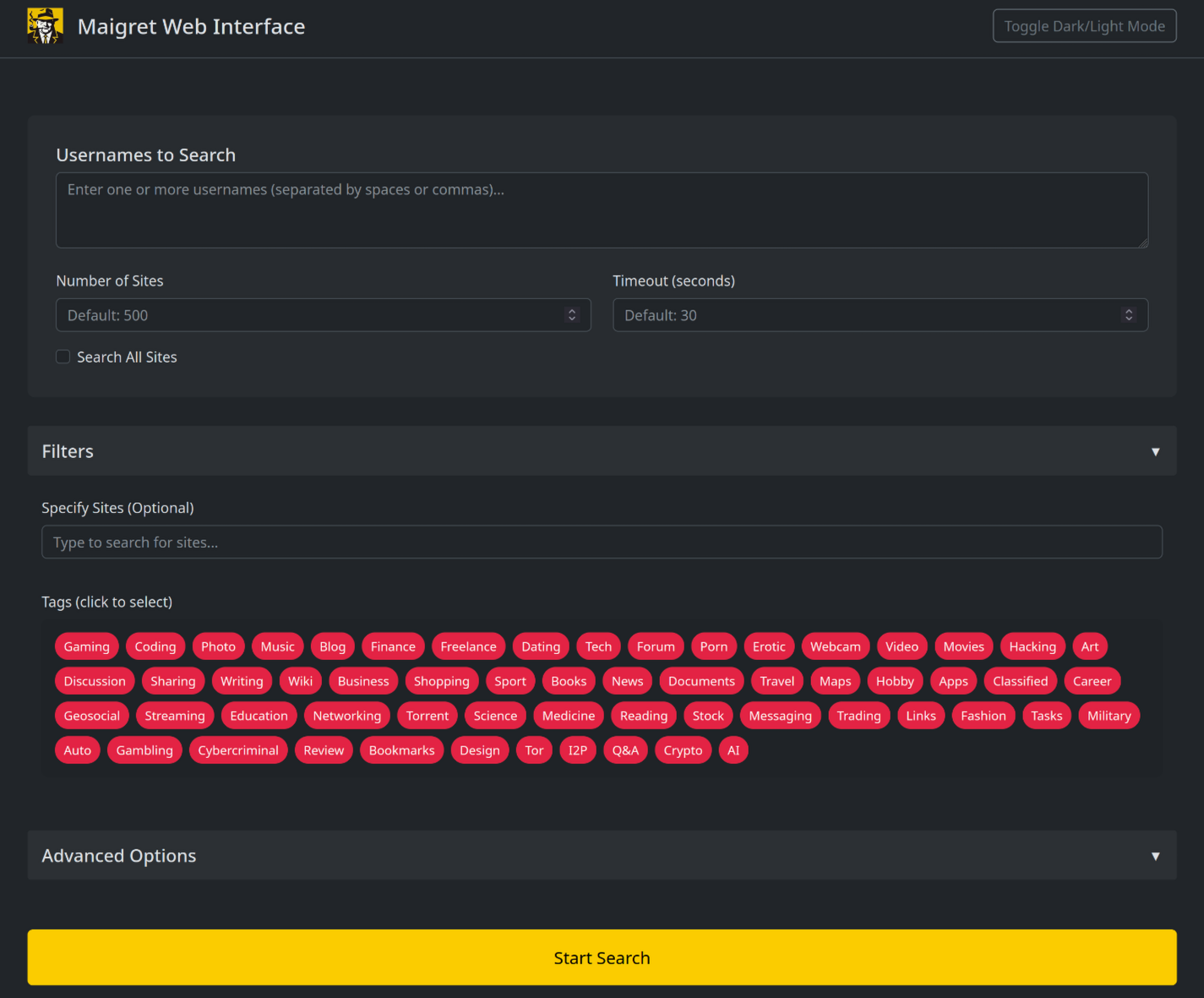This screenshot has width=1204, height=998.
Task: Select the Cybercriminal tag
Action: click(x=238, y=750)
